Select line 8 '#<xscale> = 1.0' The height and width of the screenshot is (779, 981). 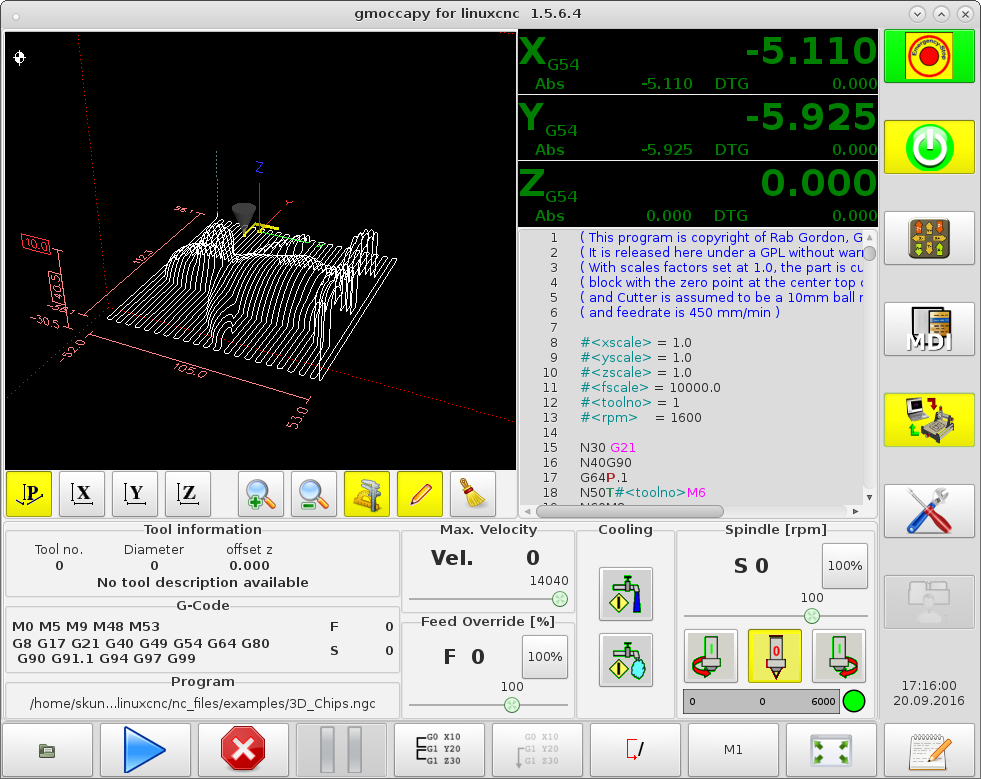point(636,342)
